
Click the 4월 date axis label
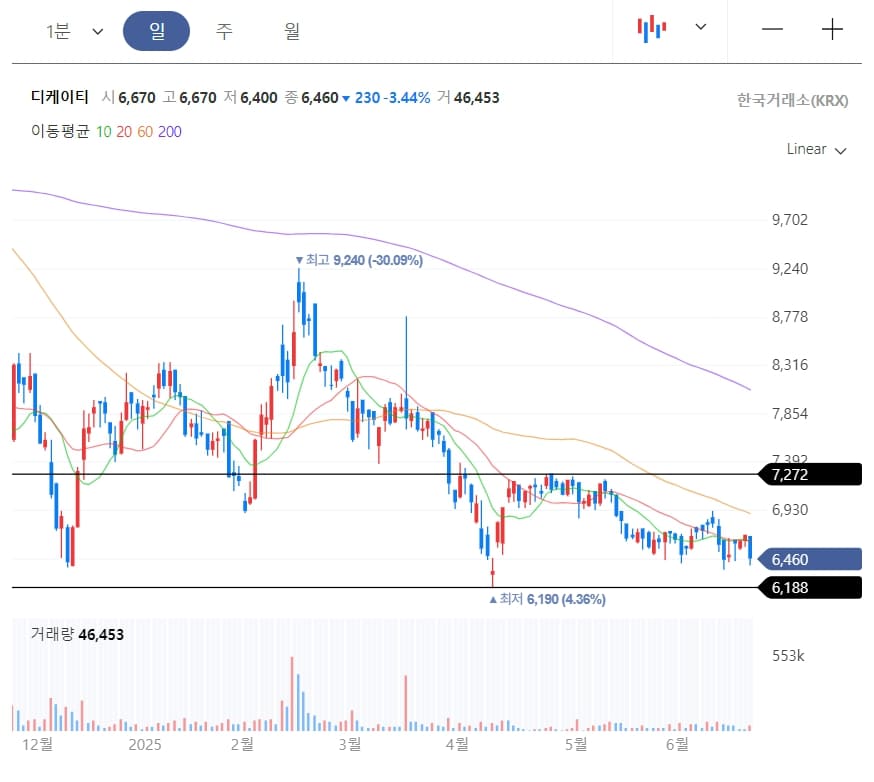[x=457, y=744]
